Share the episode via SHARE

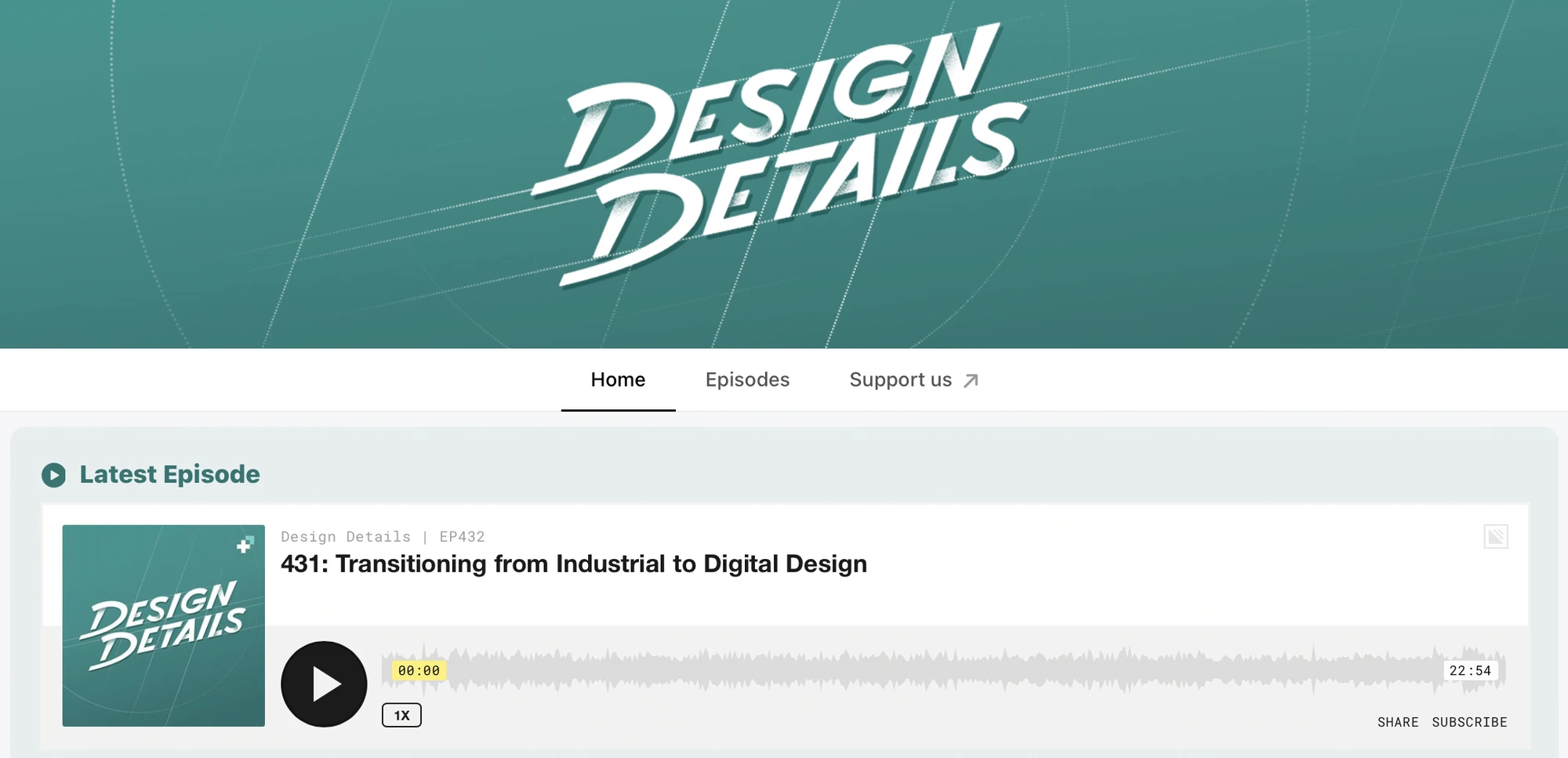(x=1398, y=722)
